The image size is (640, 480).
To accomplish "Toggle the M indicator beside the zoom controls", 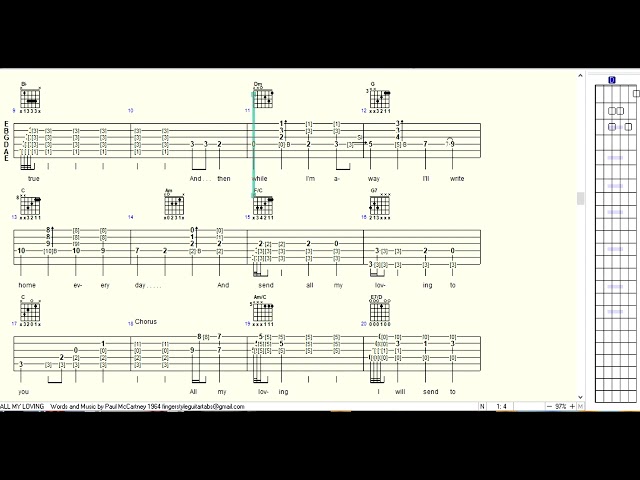I will tap(580, 407).
